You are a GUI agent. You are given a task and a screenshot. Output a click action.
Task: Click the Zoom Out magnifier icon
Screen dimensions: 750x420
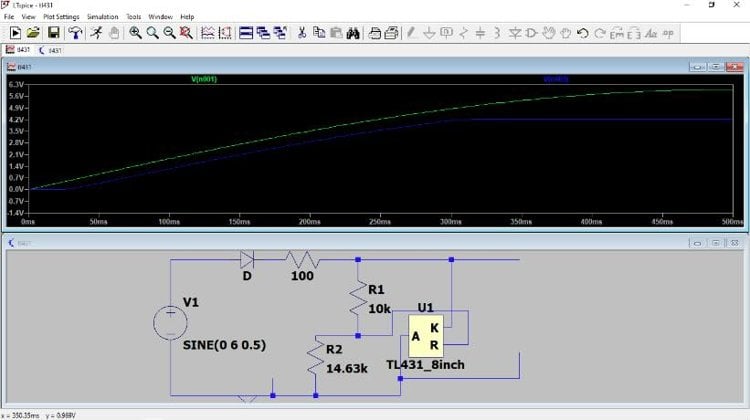click(x=169, y=33)
